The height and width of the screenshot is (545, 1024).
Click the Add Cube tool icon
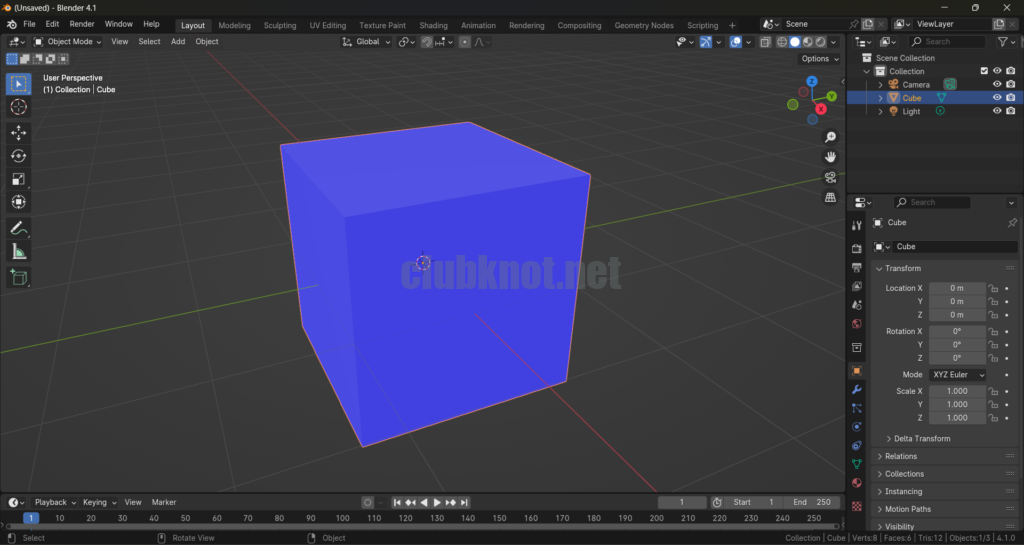pos(18,277)
